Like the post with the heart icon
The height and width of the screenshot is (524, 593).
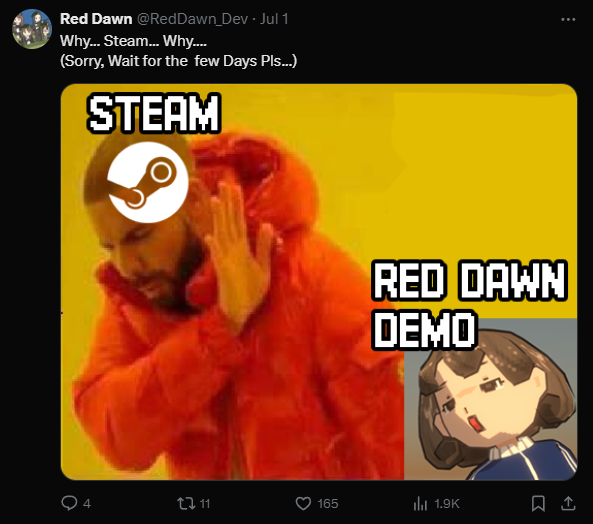(303, 504)
